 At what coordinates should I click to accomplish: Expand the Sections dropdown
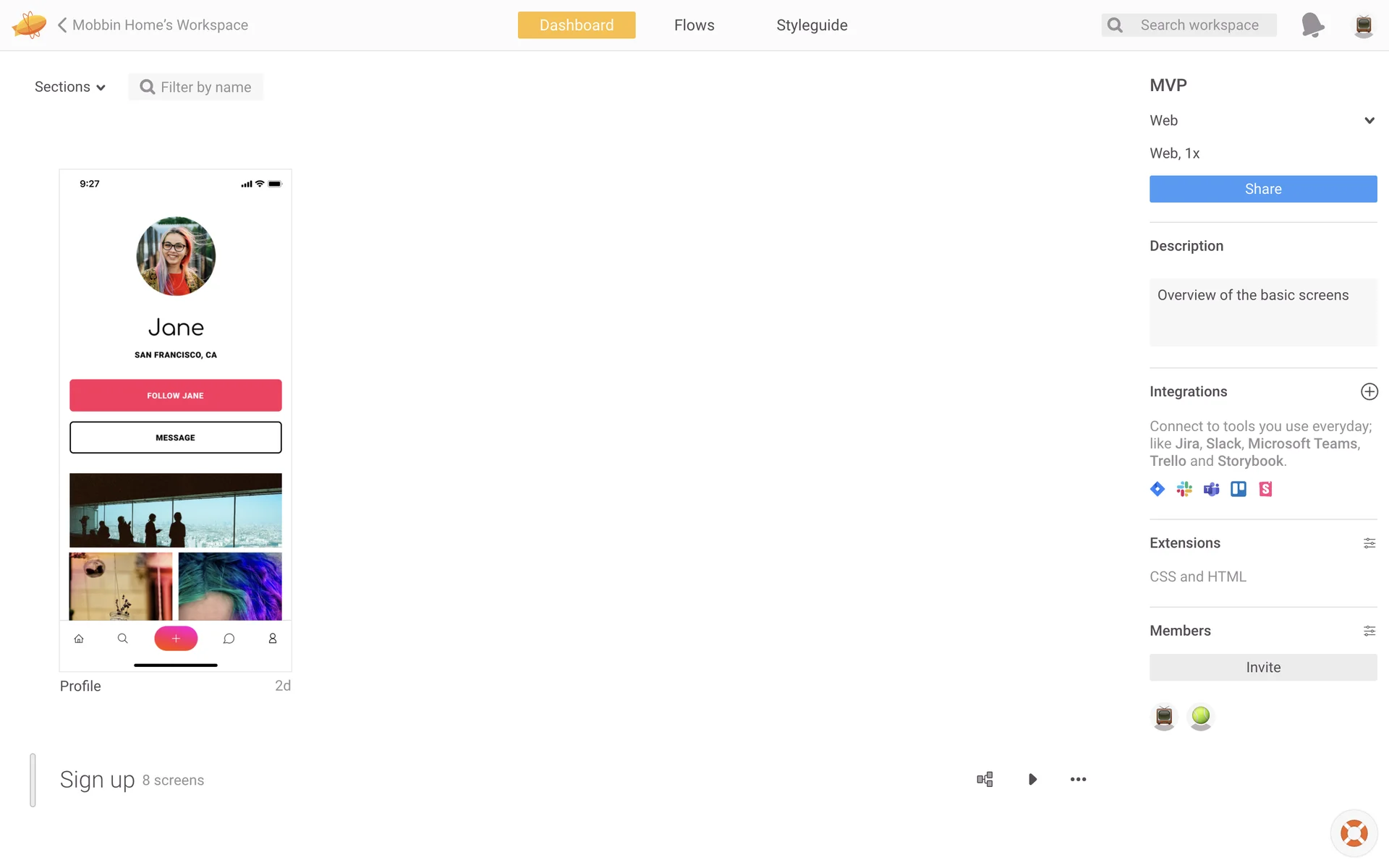70,87
